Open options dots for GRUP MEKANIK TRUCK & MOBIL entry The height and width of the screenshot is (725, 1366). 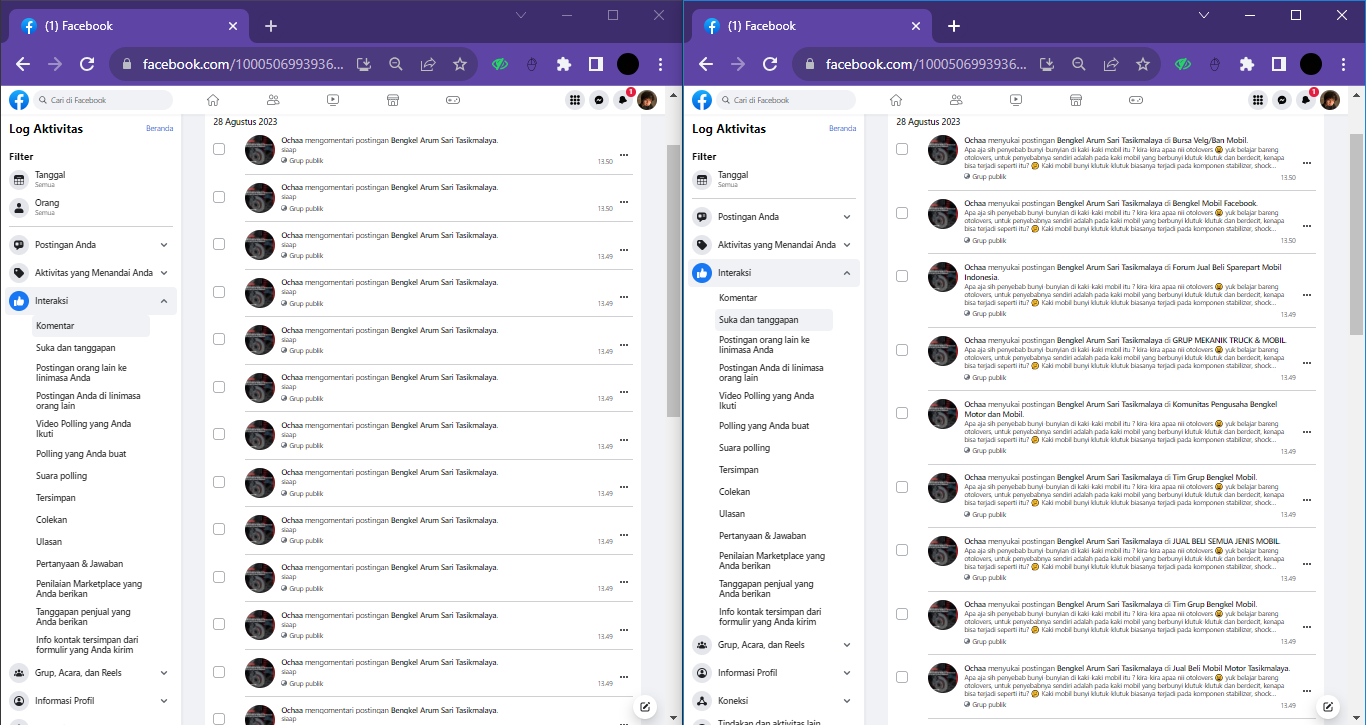click(x=1307, y=363)
